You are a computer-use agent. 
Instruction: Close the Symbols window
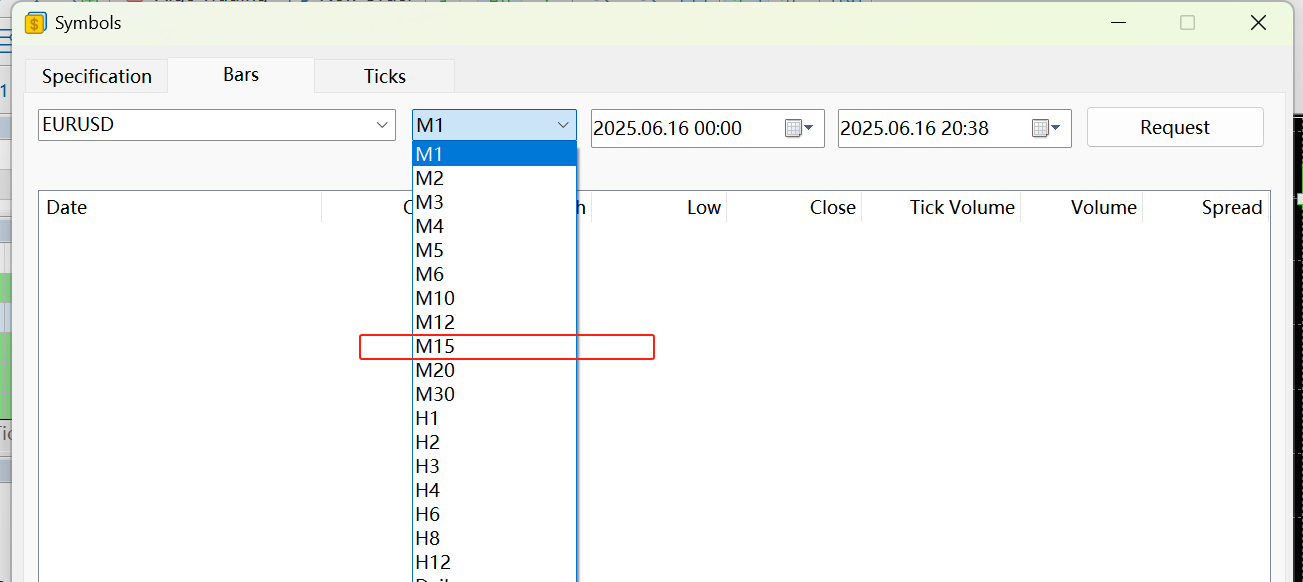pos(1258,22)
